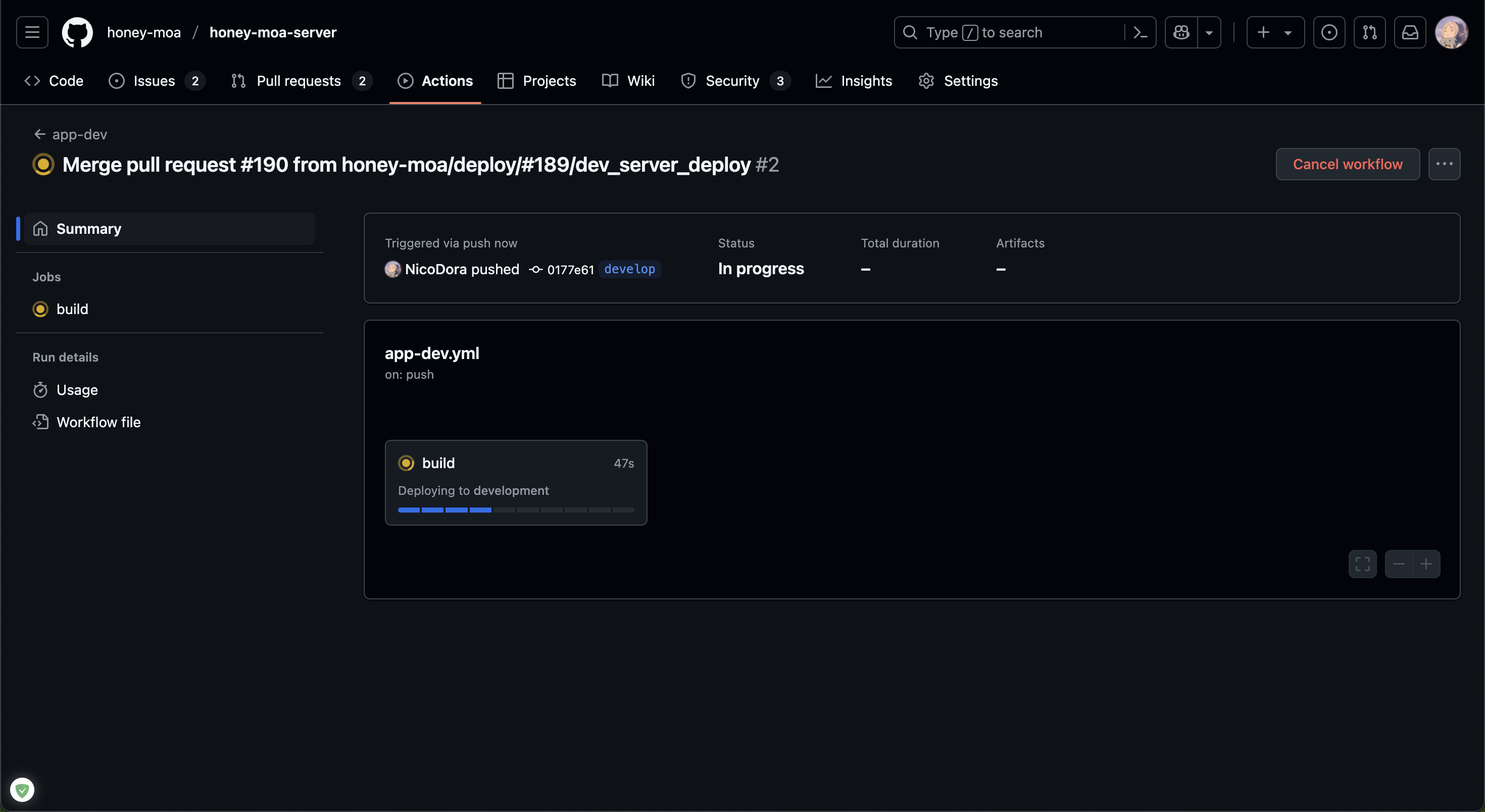
Task: Open the create new plus menu
Action: (x=1275, y=32)
